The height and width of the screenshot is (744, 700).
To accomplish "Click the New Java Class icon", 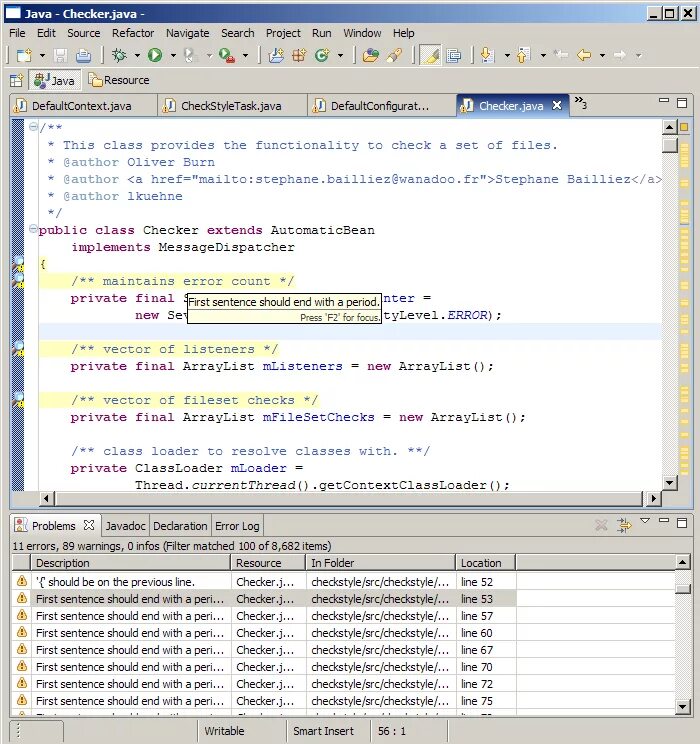I will pyautogui.click(x=322, y=56).
